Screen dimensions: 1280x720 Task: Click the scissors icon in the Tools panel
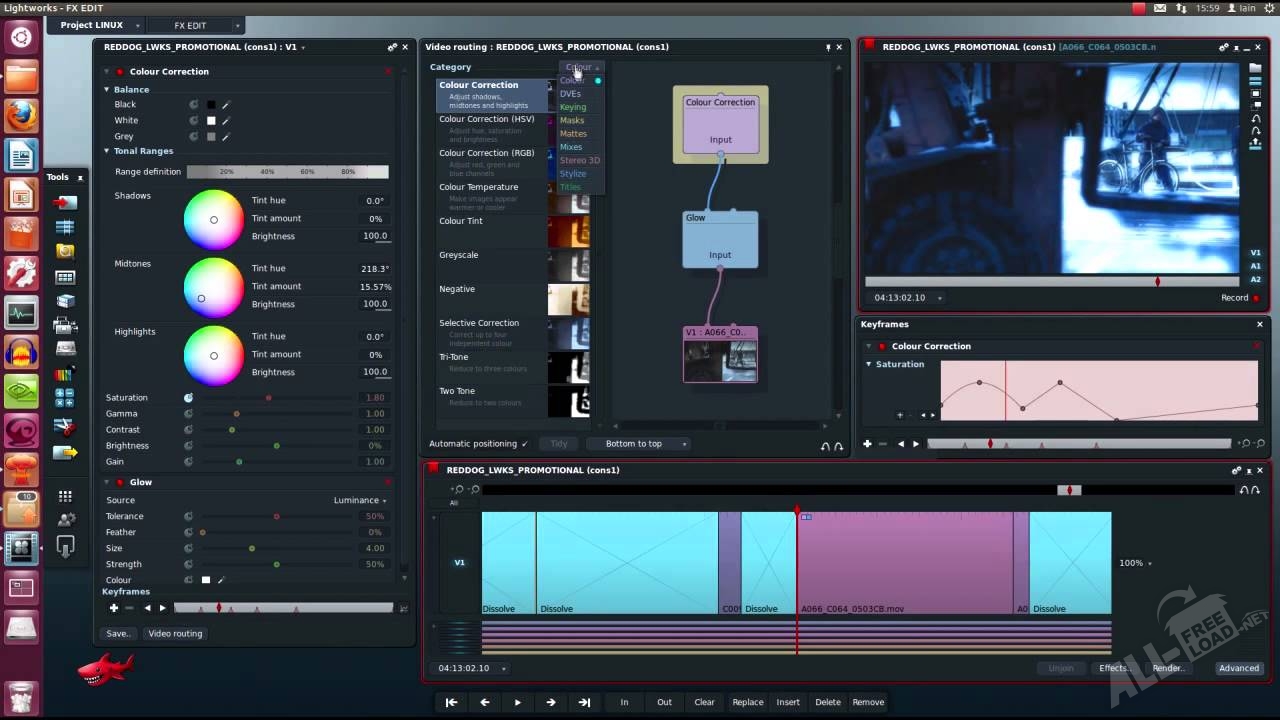tap(65, 426)
